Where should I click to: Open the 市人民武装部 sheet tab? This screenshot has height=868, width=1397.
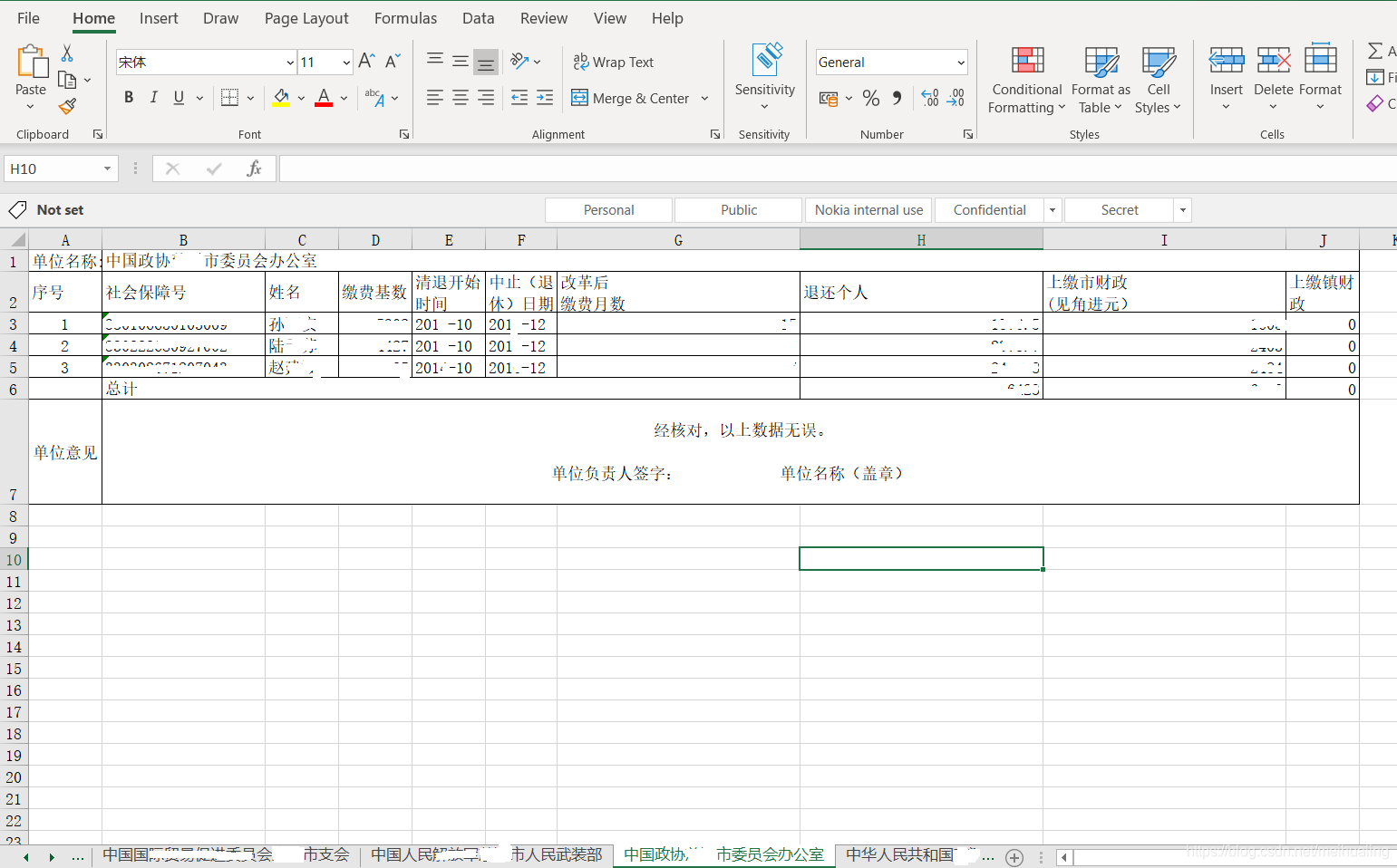tap(556, 854)
